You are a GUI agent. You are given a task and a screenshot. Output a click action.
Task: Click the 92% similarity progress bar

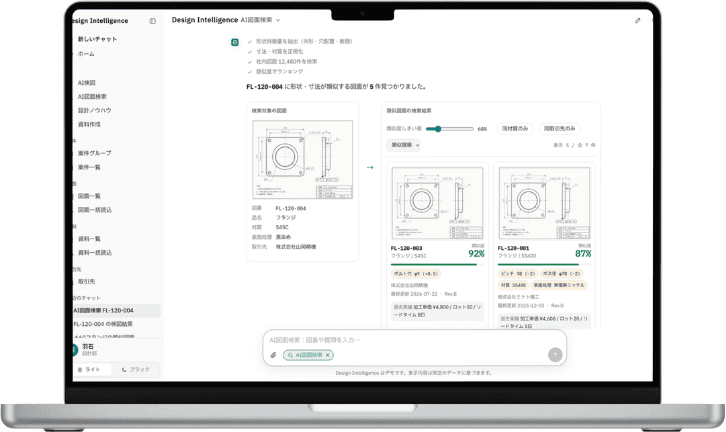(x=437, y=264)
